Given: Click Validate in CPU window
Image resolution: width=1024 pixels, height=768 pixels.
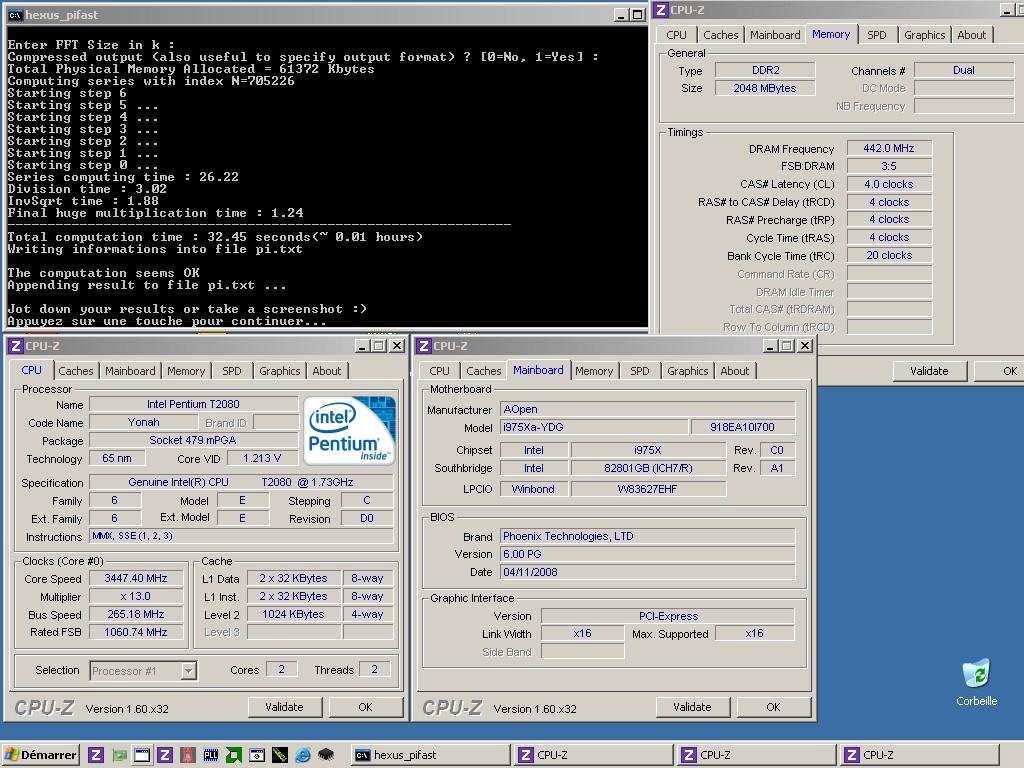Looking at the screenshot, I should tap(284, 707).
